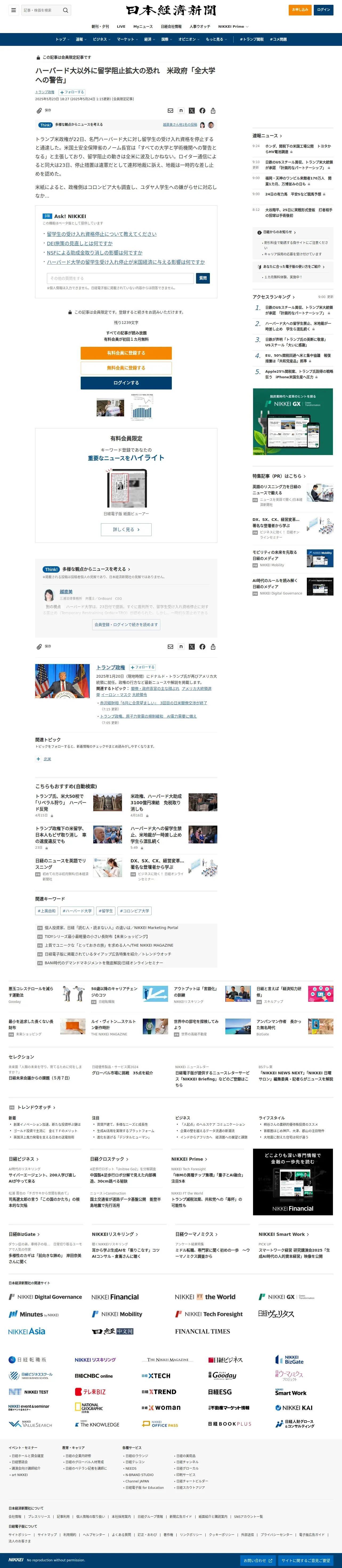The width and height of the screenshot is (342, 1568).
Task: Open the 人事ウオッチ menu item
Action: [x=199, y=27]
